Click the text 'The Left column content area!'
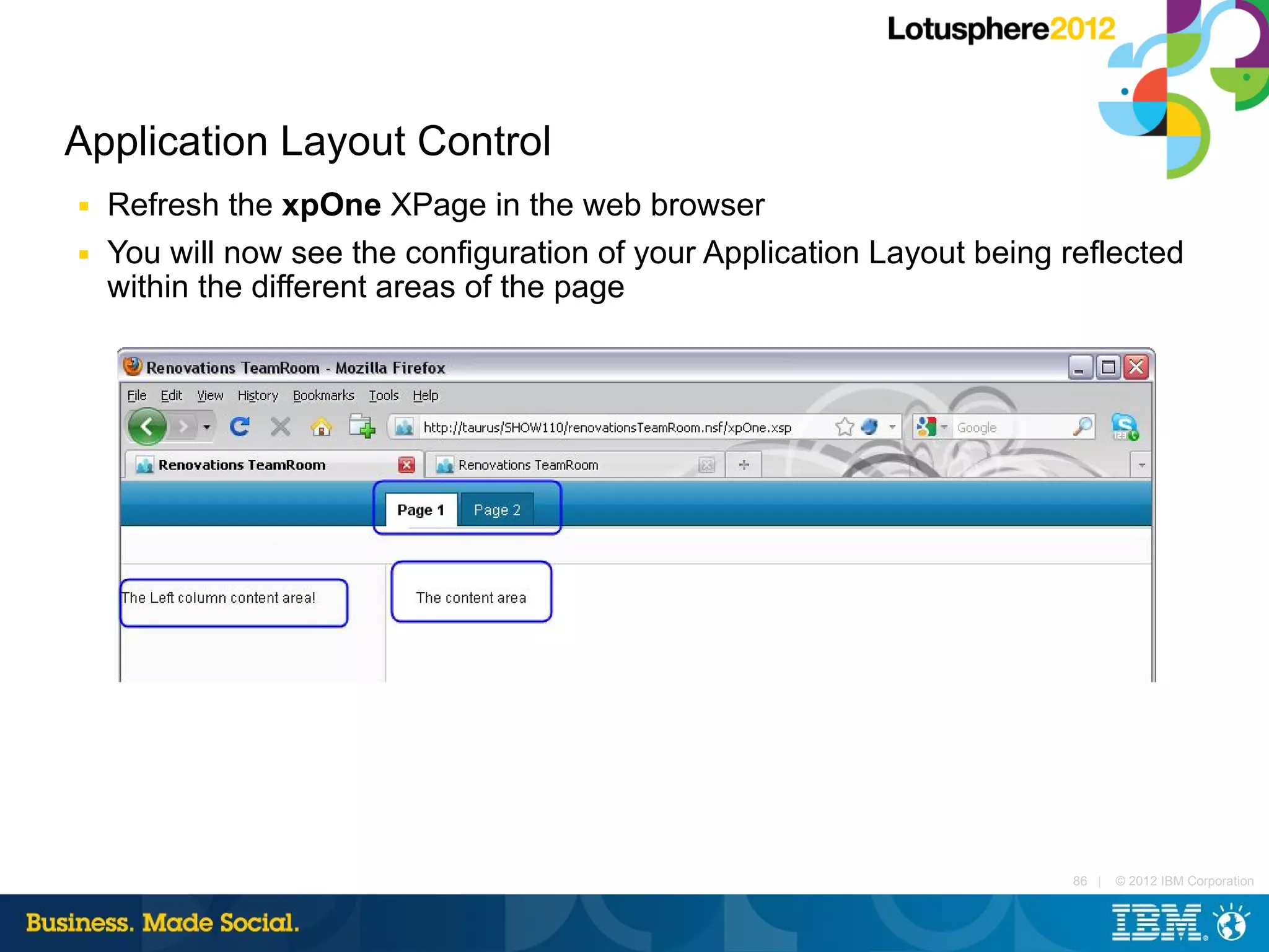The height and width of the screenshot is (952, 1269). (x=219, y=598)
